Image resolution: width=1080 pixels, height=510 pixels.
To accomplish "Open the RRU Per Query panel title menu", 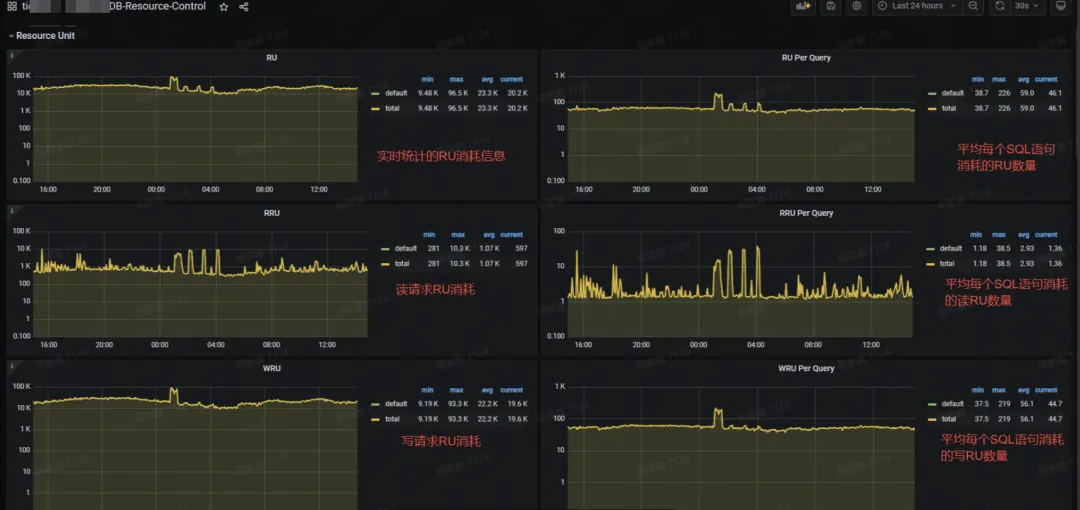I will (805, 213).
